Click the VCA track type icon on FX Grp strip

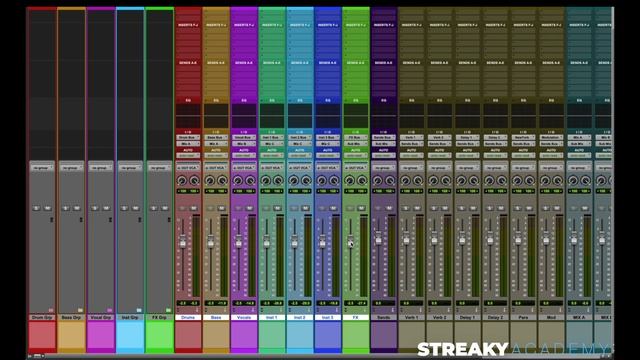(169, 310)
